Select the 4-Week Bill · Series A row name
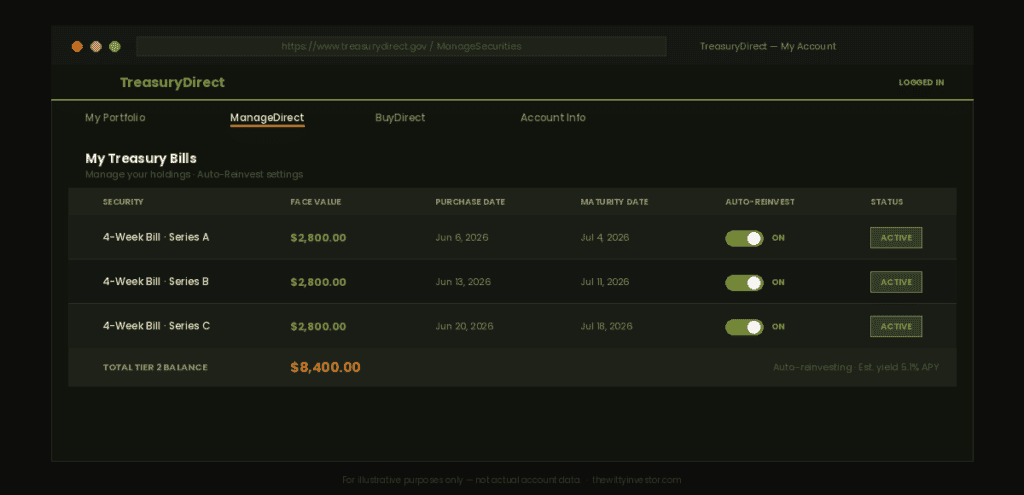 point(156,237)
